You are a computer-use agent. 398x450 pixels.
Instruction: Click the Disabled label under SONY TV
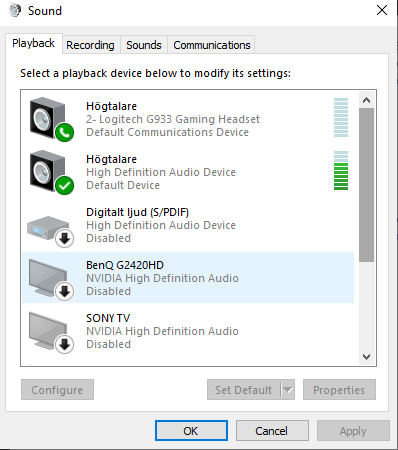tap(108, 344)
